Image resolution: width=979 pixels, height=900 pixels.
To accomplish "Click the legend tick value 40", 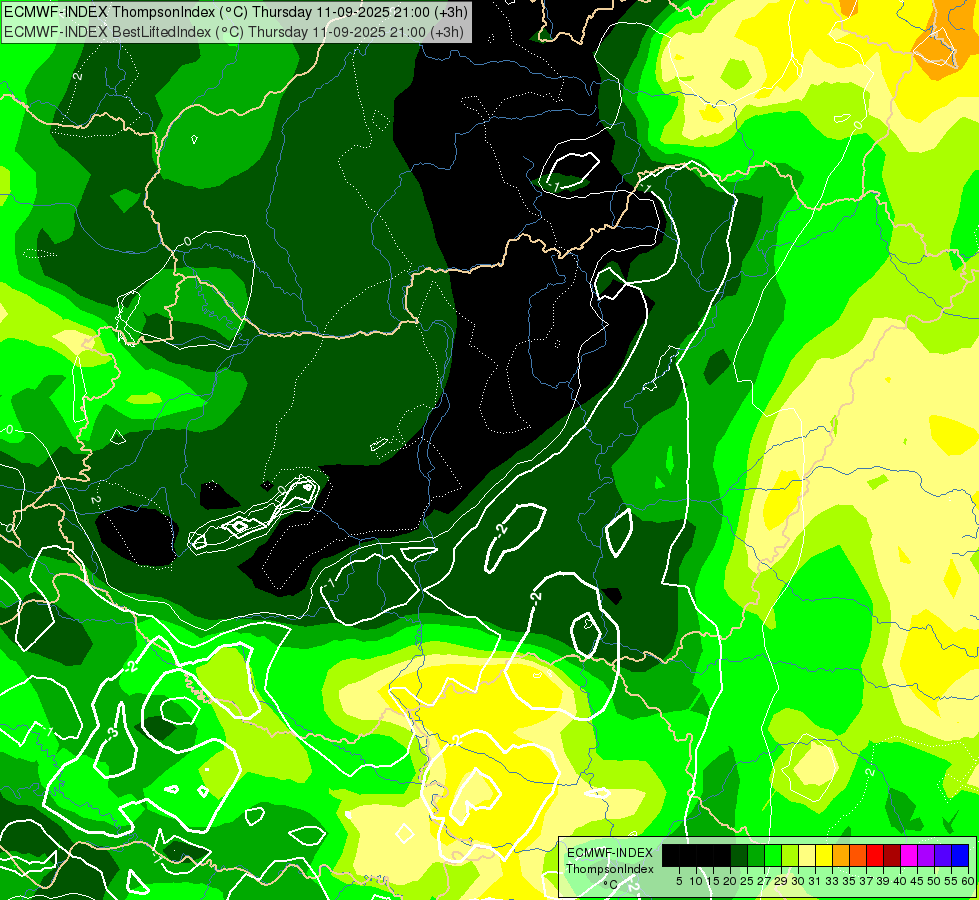I will (x=900, y=881).
